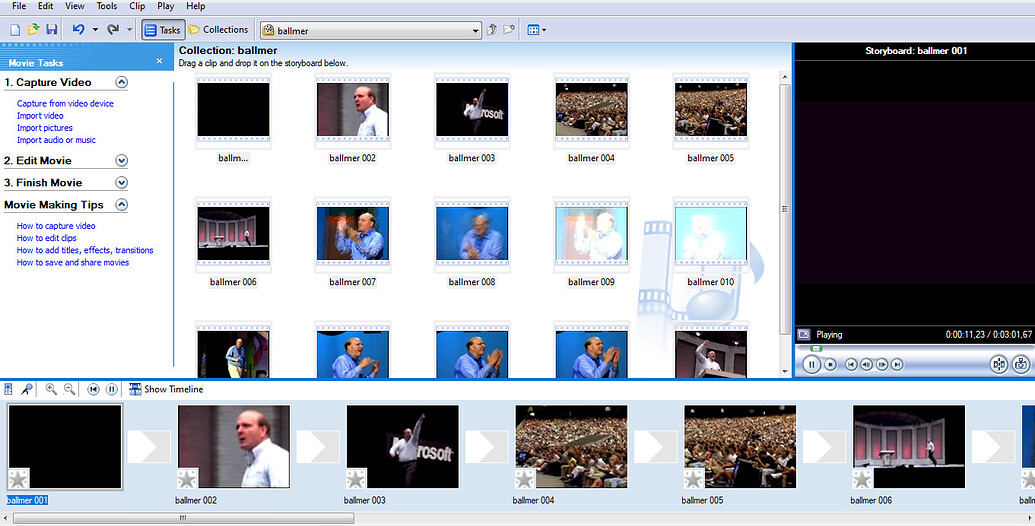The image size is (1035, 526).
Task: Click transition cell between ballmer 001 and 002
Action: click(149, 447)
